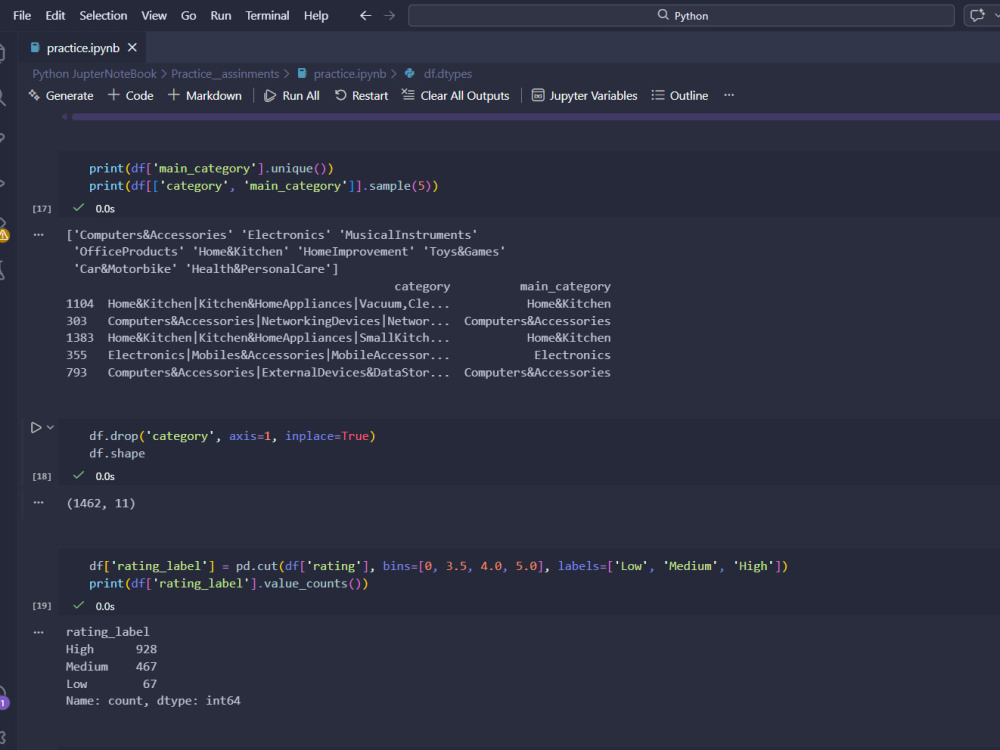Add a new Code cell
The width and height of the screenshot is (1000, 750).
(x=131, y=96)
